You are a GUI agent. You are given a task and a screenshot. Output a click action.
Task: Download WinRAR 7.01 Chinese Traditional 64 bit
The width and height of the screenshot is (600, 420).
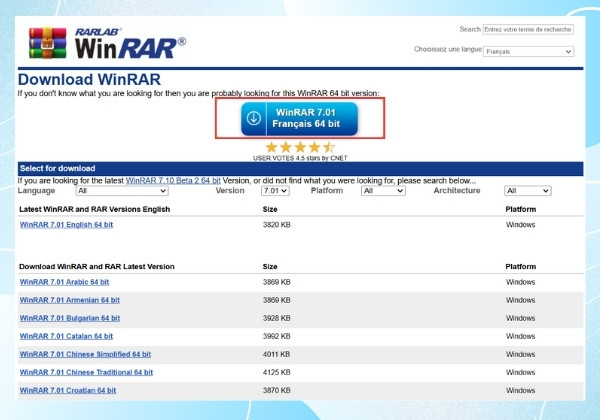click(86, 372)
